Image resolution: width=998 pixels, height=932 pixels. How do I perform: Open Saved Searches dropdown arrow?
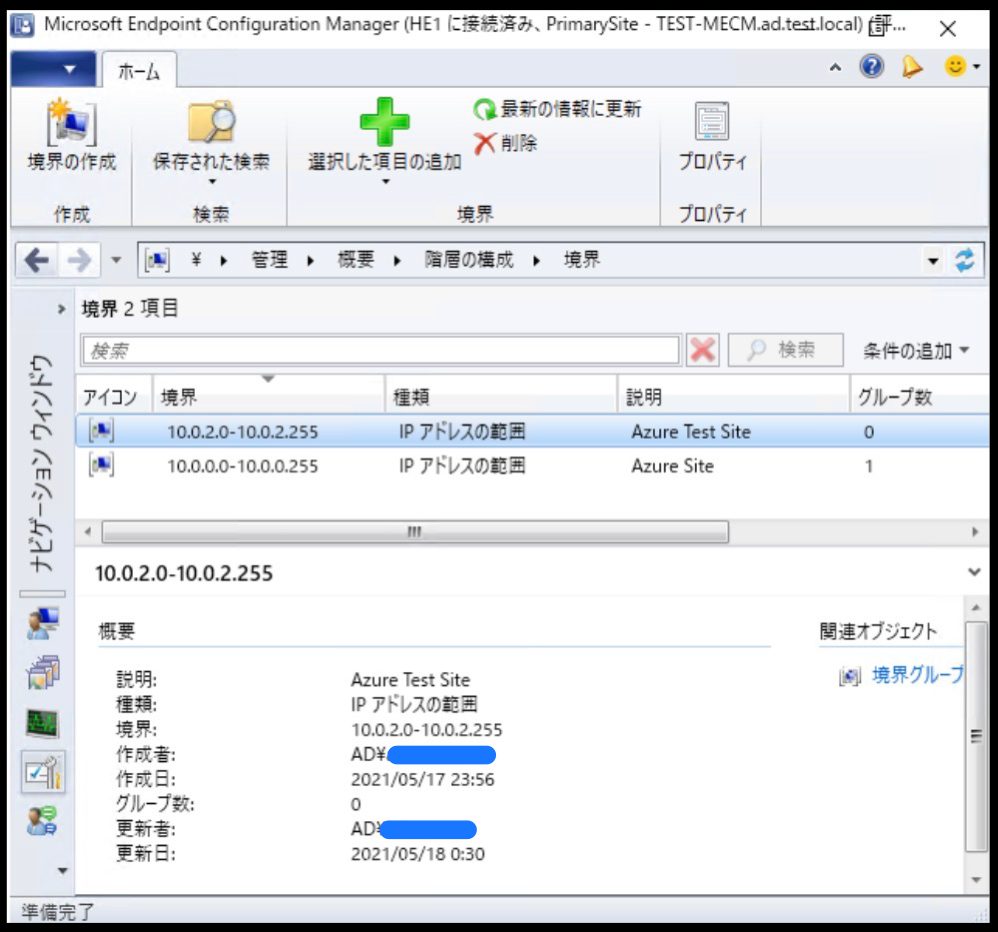212,182
